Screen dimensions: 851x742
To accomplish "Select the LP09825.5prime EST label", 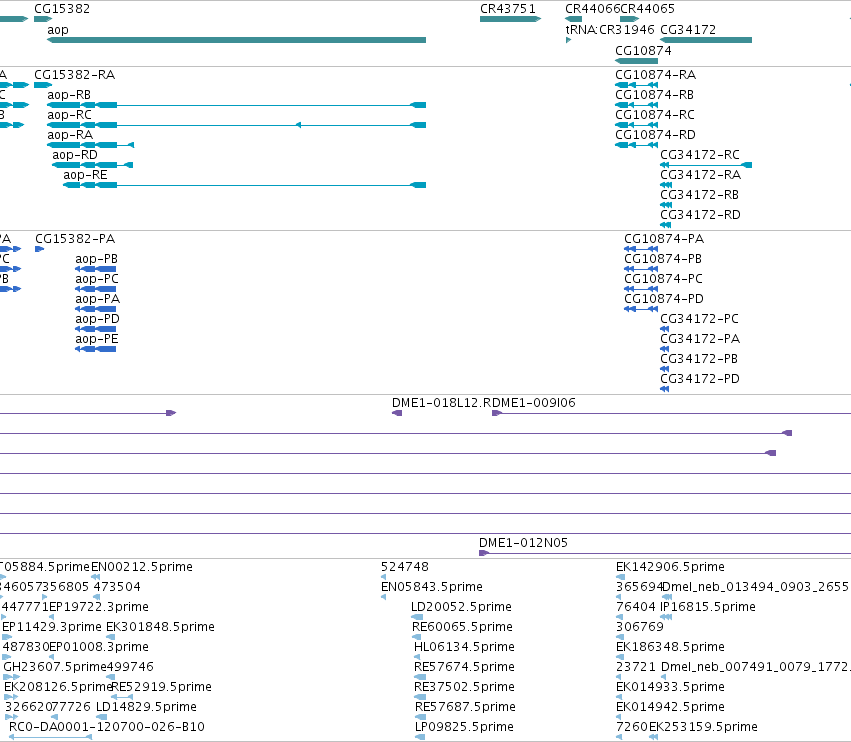I will click(464, 727).
